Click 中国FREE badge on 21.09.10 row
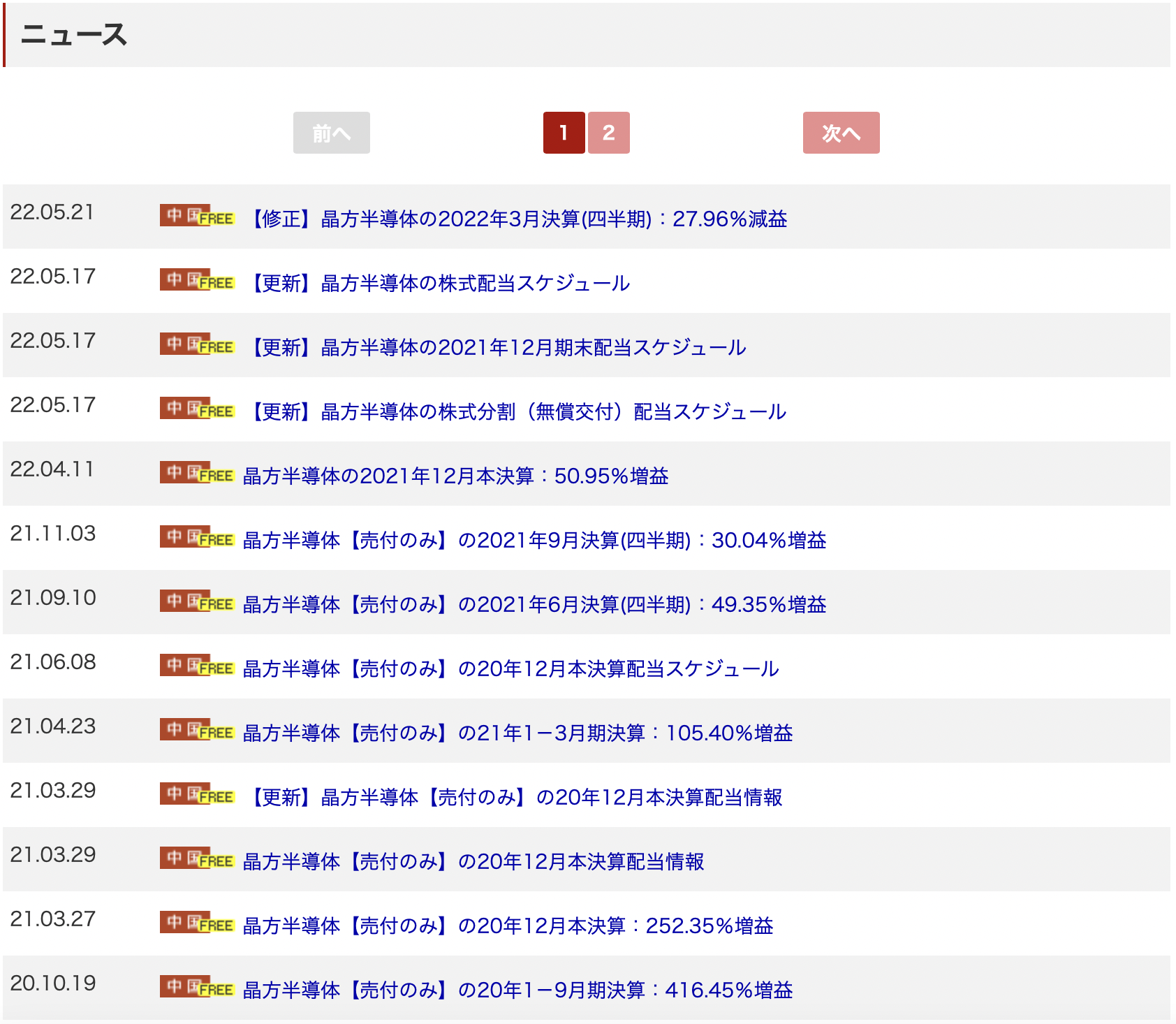This screenshot has height=1024, width=1176. coord(198,601)
